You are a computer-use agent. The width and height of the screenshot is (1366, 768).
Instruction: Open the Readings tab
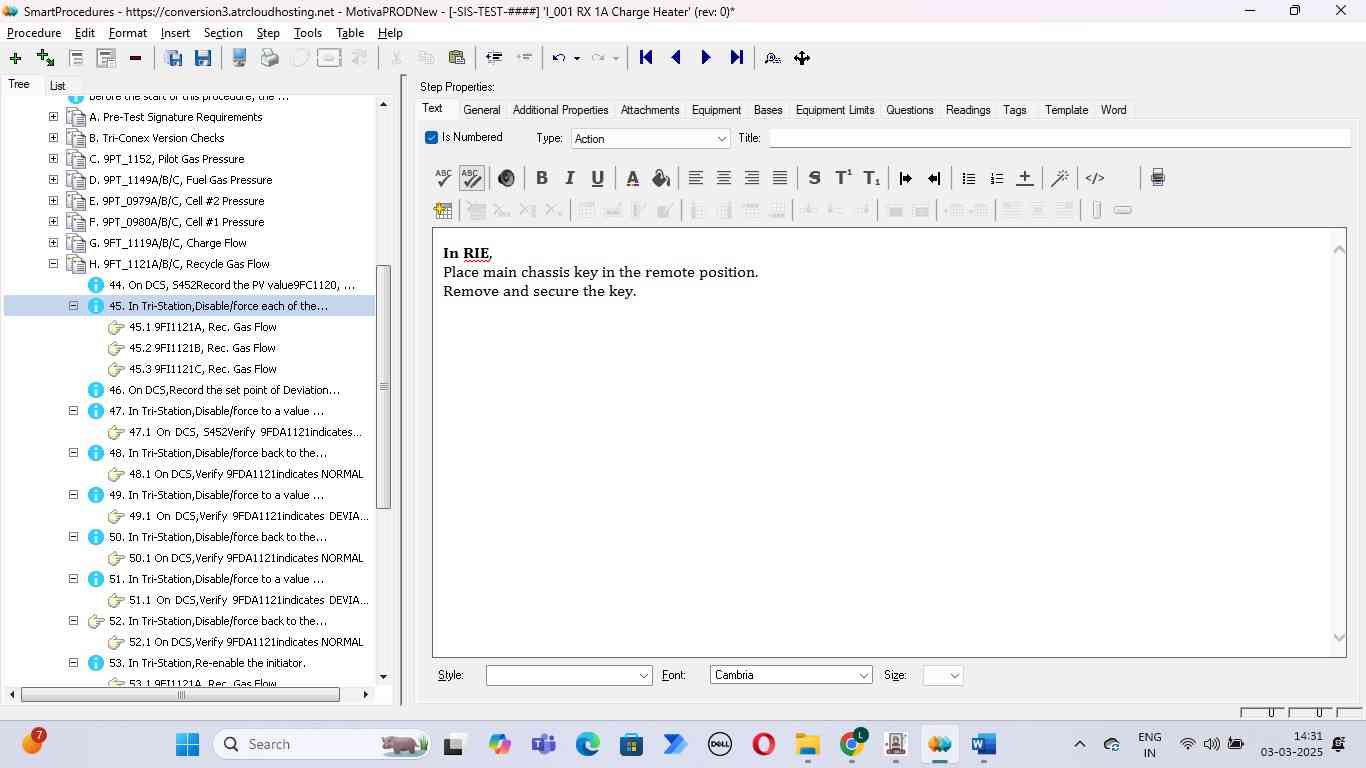(x=968, y=110)
